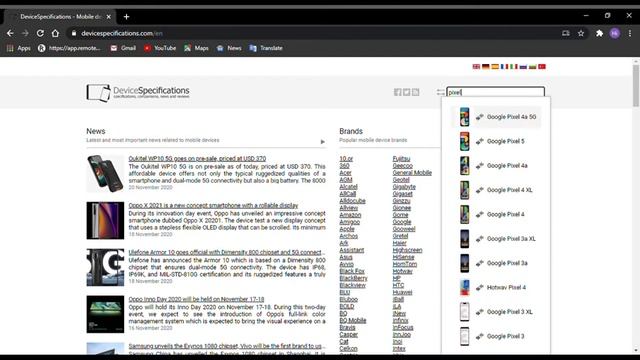Screen dimensions: 640x360
Task: Open the Chrome profile avatar
Action: pyautogui.click(x=615, y=33)
